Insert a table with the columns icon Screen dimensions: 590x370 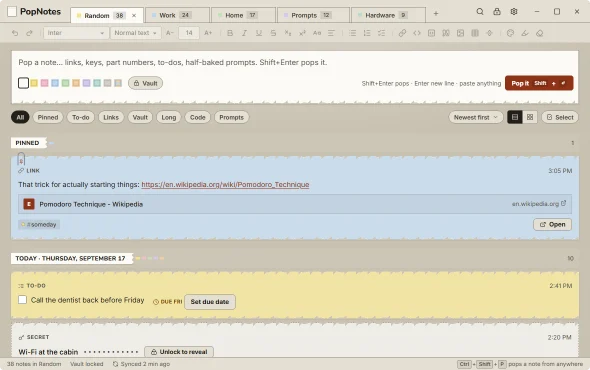(x=475, y=33)
